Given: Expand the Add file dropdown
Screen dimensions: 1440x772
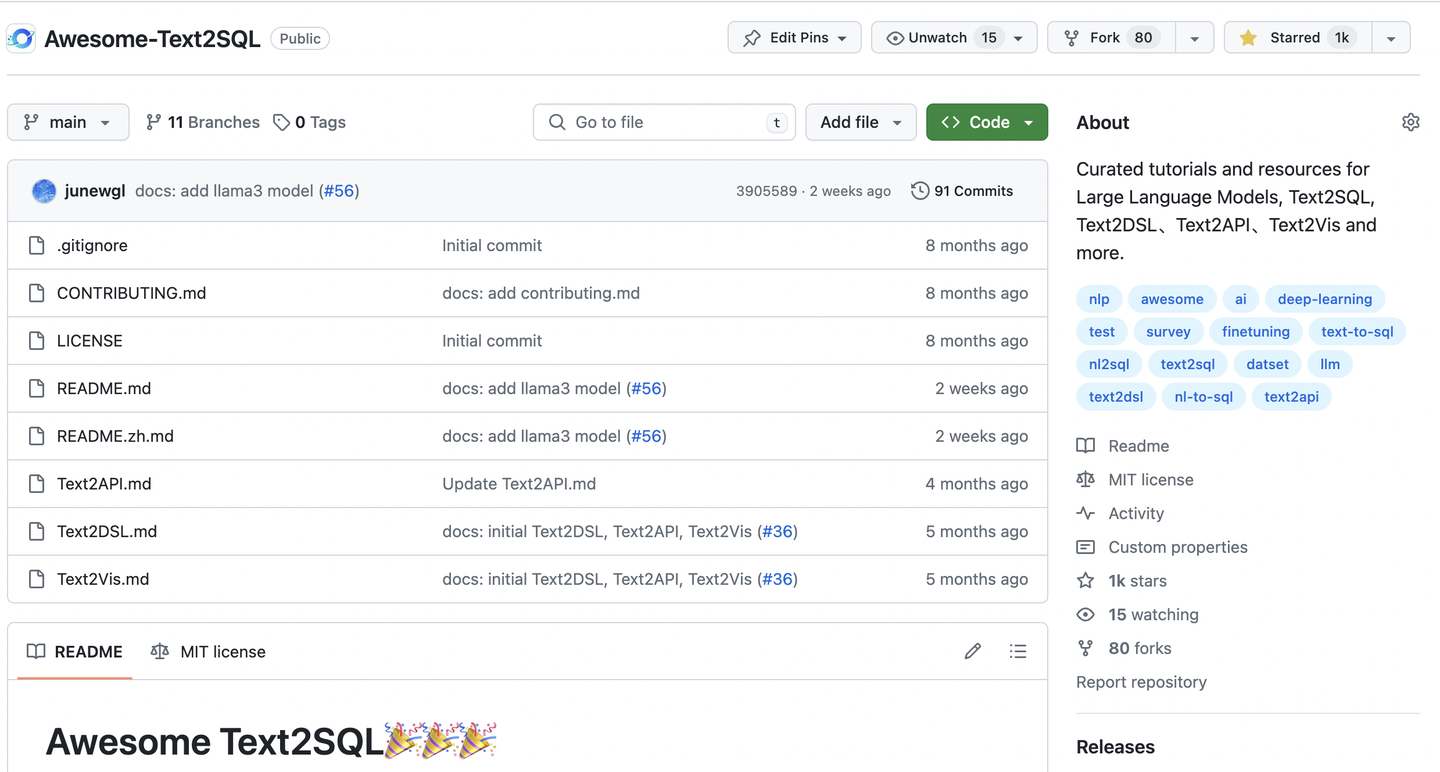Looking at the screenshot, I should pos(860,122).
